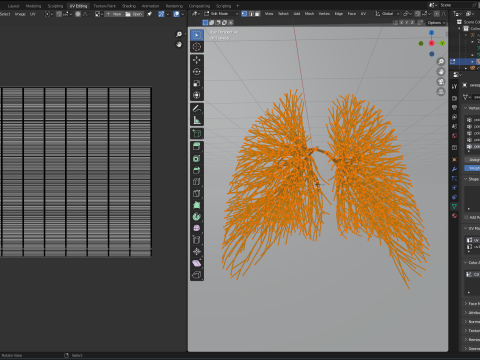Select the Rotate tool
This screenshot has width=480, height=360.
pyautogui.click(x=197, y=72)
